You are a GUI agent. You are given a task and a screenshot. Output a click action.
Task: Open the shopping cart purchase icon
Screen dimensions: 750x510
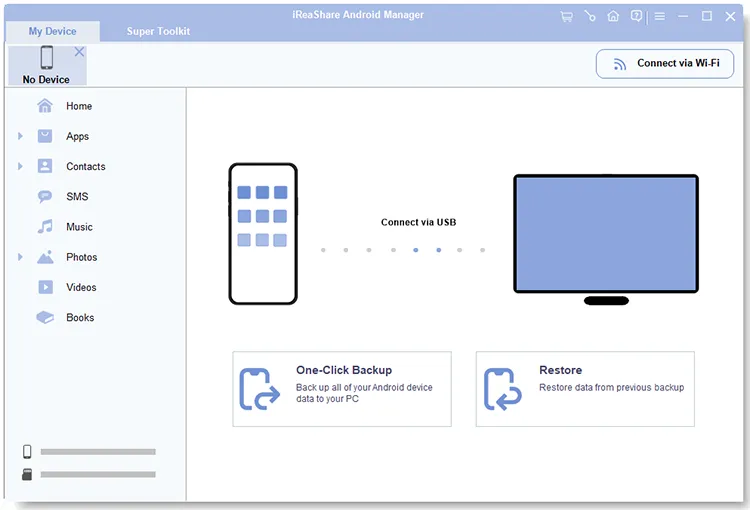click(566, 17)
